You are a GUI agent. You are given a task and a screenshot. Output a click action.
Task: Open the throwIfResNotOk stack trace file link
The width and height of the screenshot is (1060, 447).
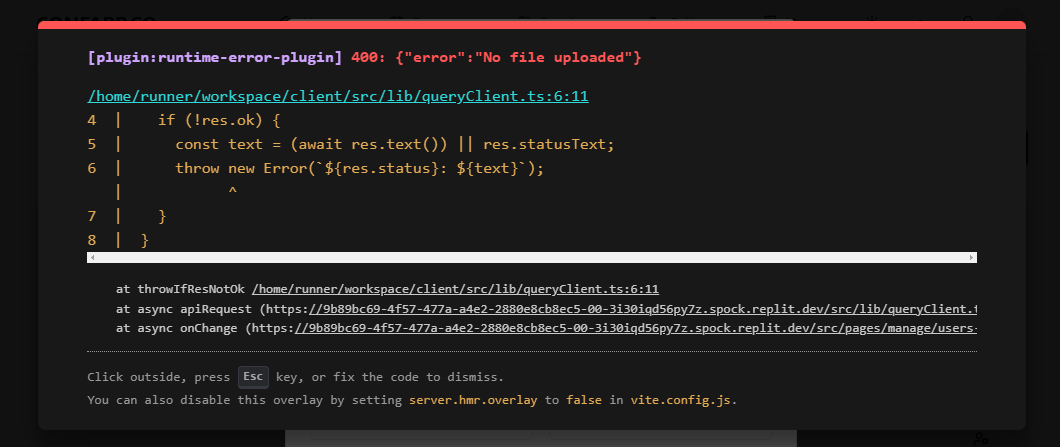tap(455, 289)
